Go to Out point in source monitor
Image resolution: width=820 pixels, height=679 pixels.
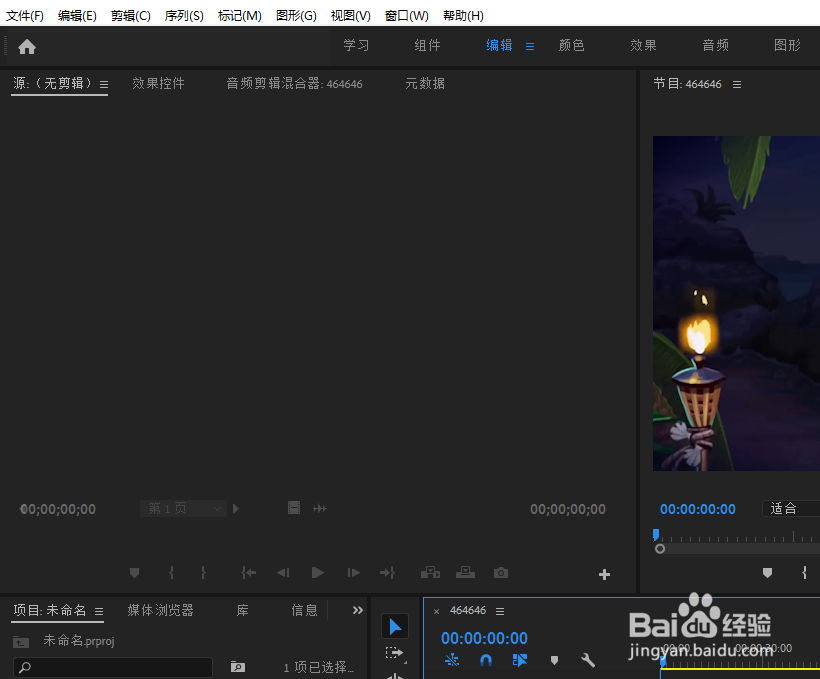(x=387, y=573)
